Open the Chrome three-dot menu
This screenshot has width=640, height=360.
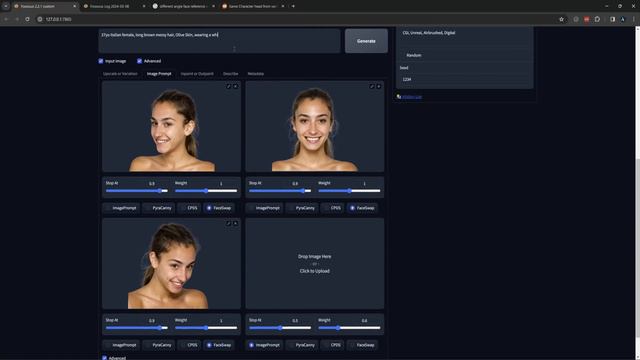coord(633,19)
